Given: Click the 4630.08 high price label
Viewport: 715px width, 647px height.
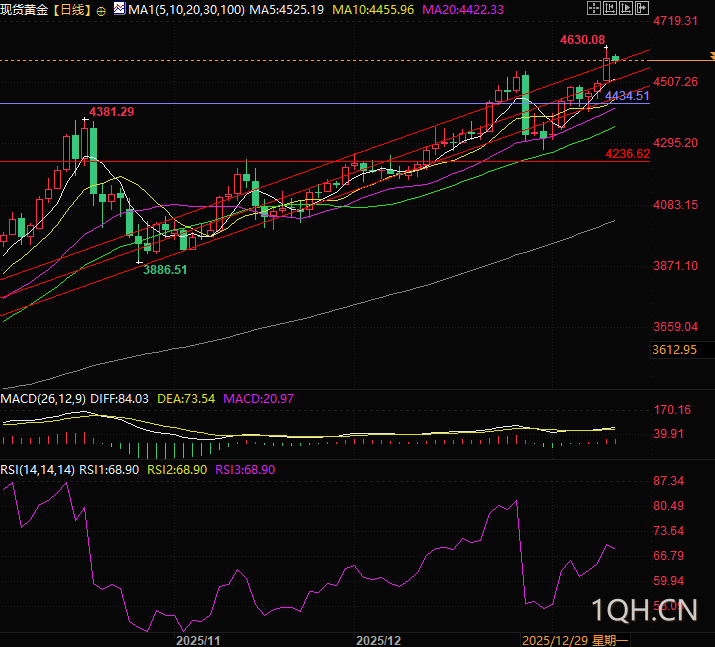Looking at the screenshot, I should [582, 40].
